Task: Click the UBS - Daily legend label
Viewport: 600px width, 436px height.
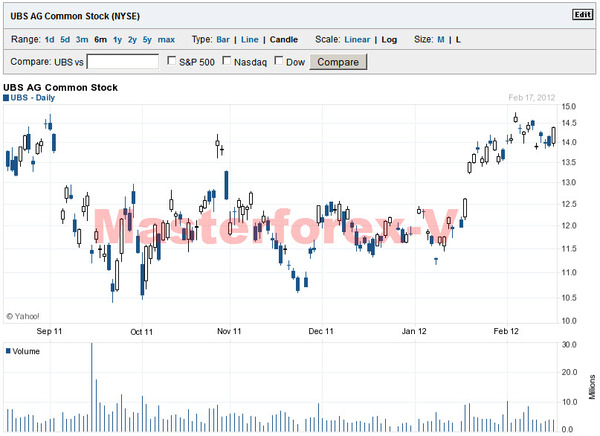Action: coord(33,98)
